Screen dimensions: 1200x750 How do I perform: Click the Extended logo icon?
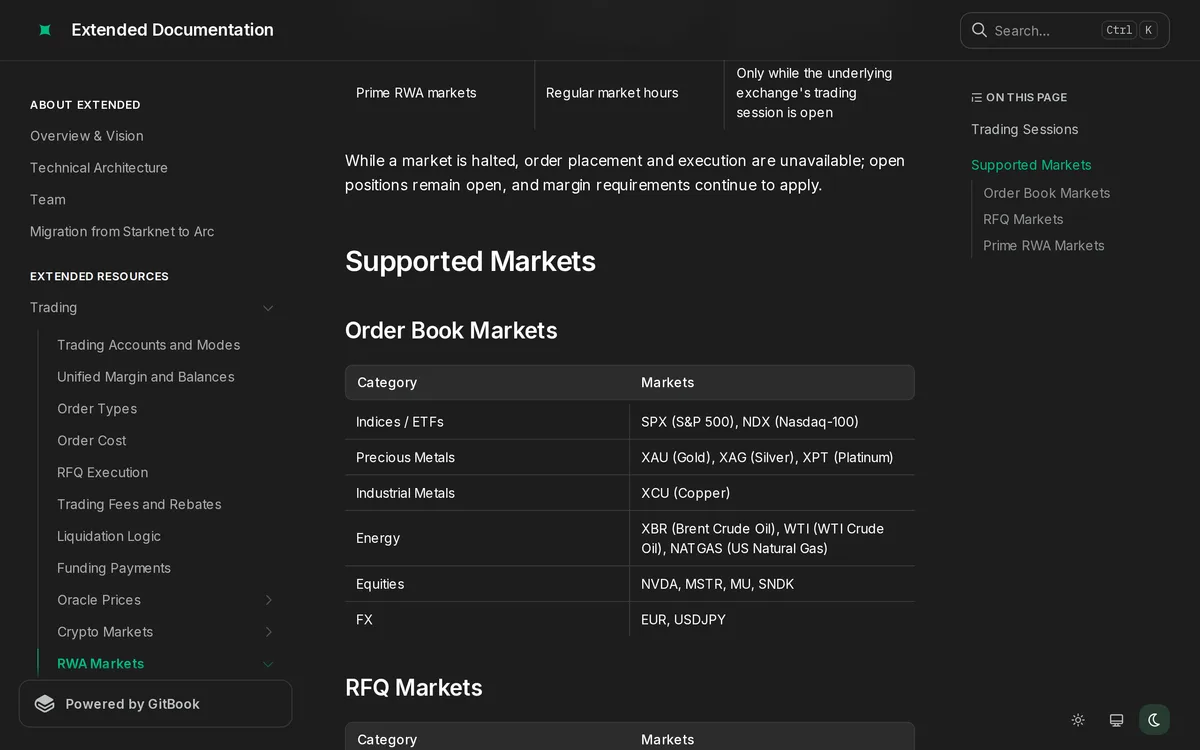[x=45, y=30]
